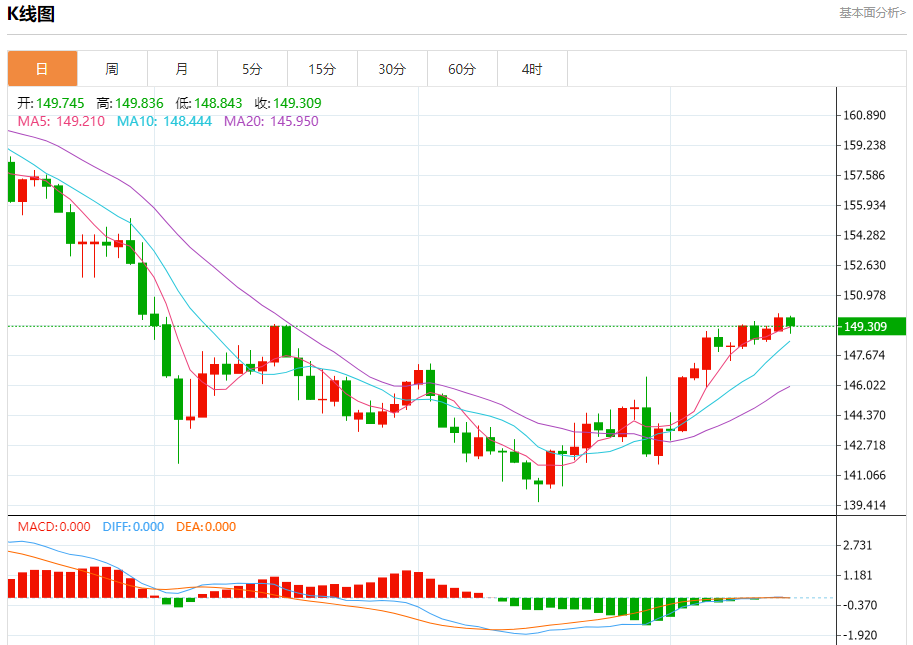This screenshot has height=645, width=913.
Task: Click the low price 148.843 value
Action: [x=218, y=103]
